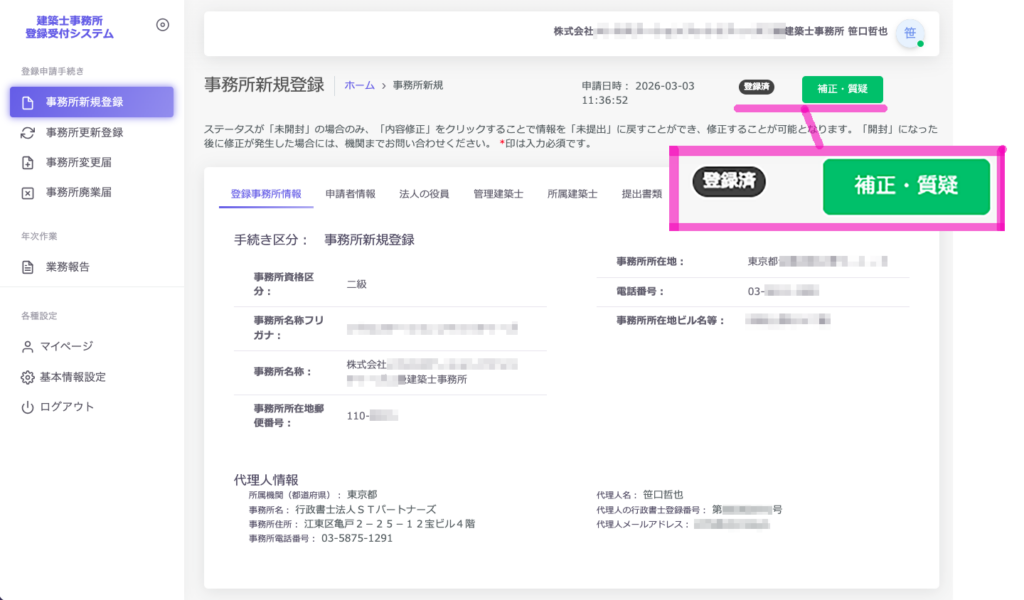Click the 所属機関（都道府県） 東京都 text

tap(312, 495)
